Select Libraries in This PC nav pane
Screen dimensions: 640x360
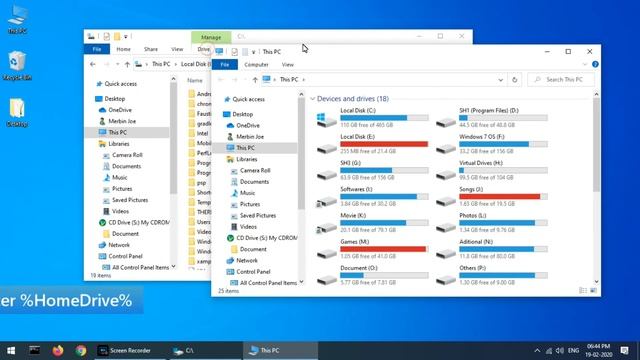(247, 159)
